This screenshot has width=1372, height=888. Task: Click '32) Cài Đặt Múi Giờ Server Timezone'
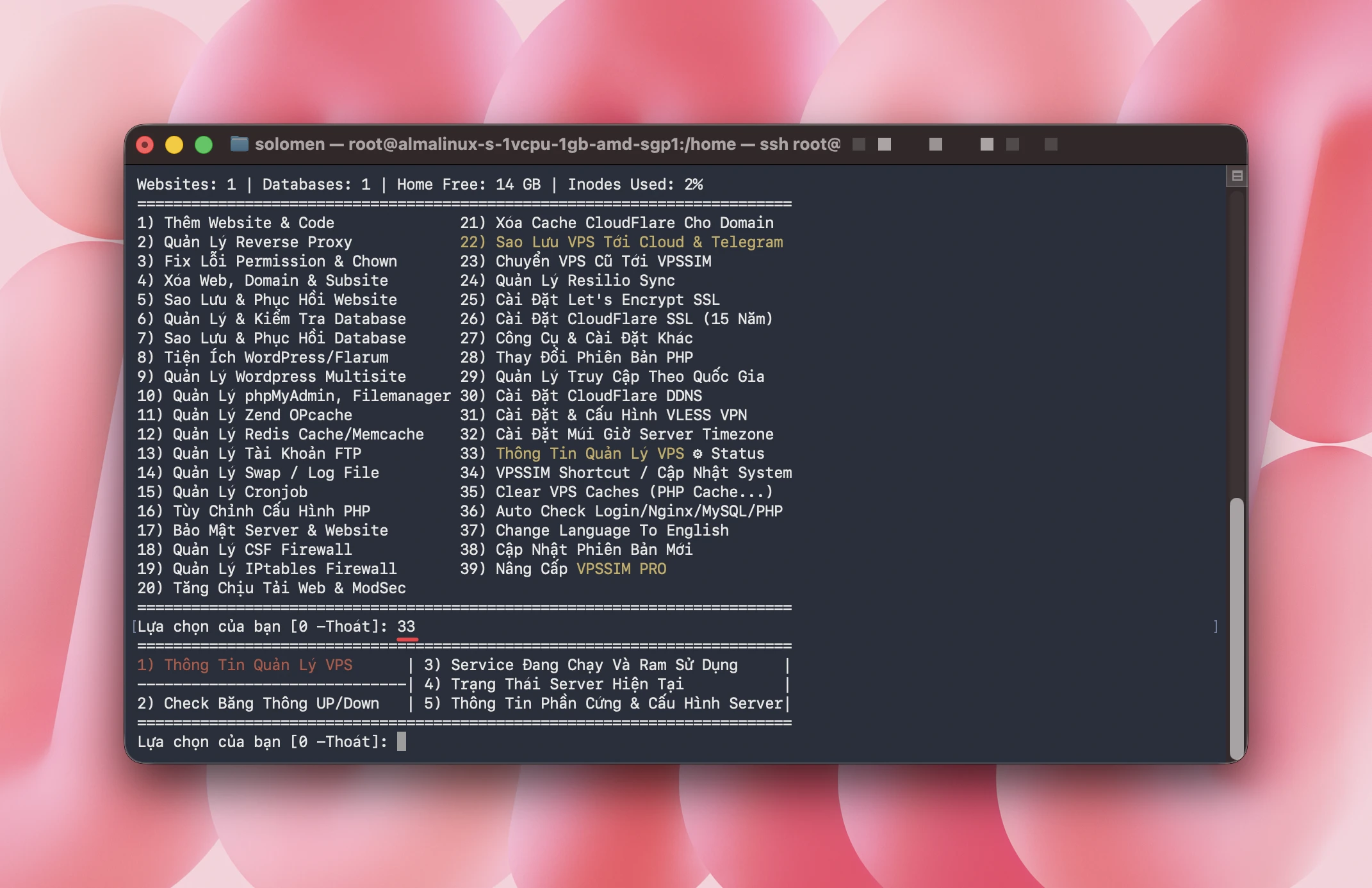click(x=617, y=434)
